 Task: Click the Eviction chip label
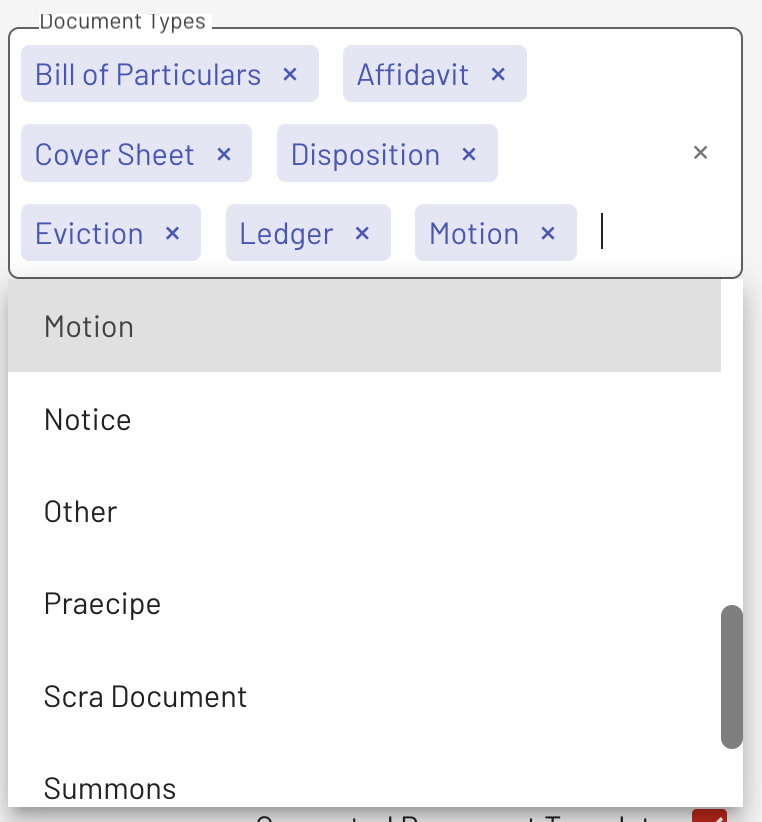pos(89,233)
